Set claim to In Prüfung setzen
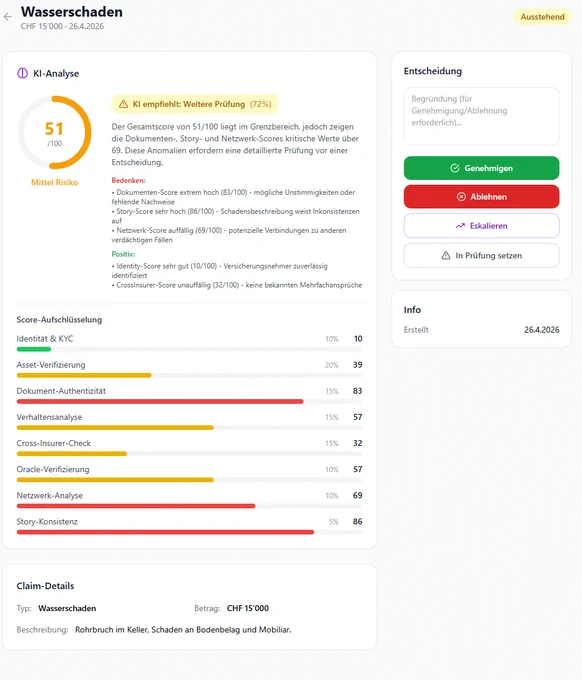582x680 pixels. click(x=481, y=255)
